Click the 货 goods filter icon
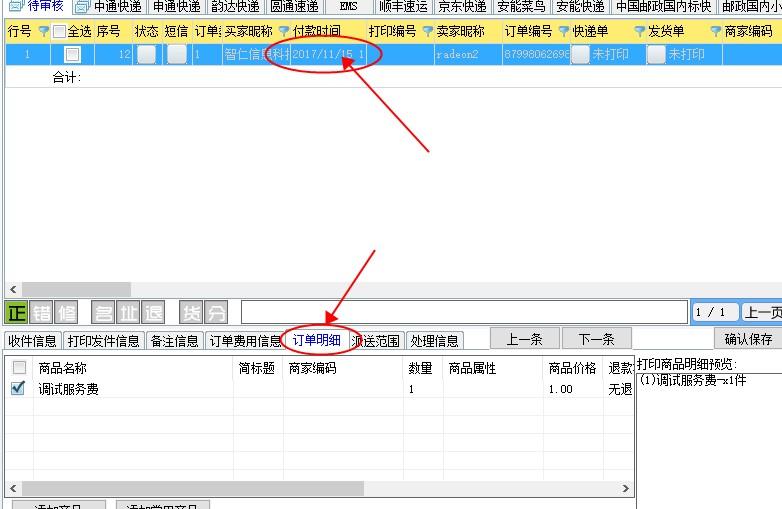The width and height of the screenshot is (782, 509). (x=191, y=312)
